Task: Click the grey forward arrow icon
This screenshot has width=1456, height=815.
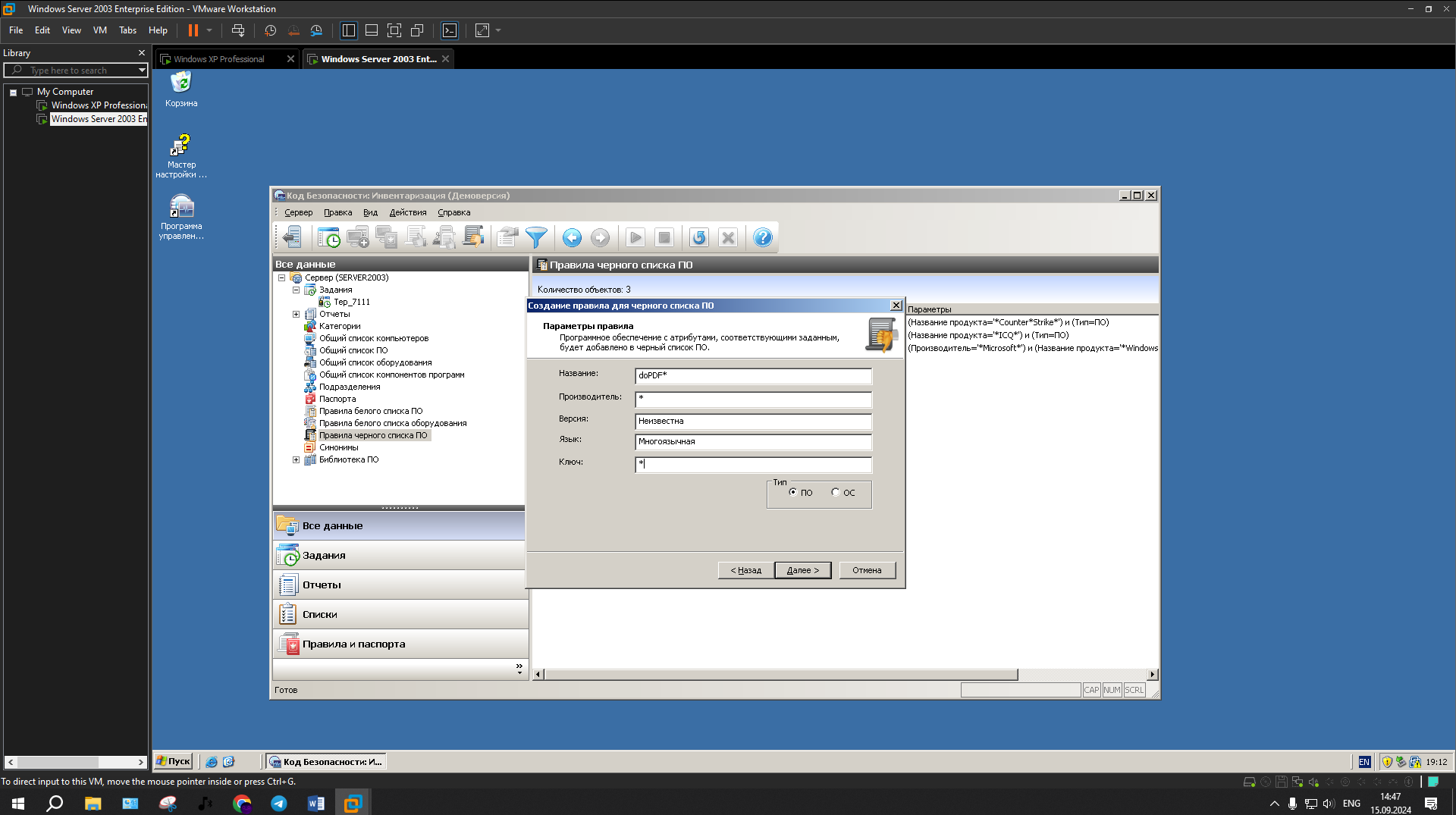Action: point(600,238)
